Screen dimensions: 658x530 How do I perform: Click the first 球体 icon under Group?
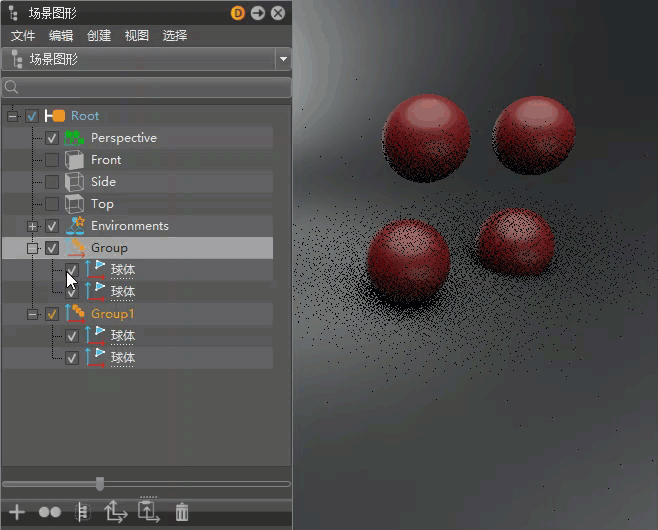point(95,270)
